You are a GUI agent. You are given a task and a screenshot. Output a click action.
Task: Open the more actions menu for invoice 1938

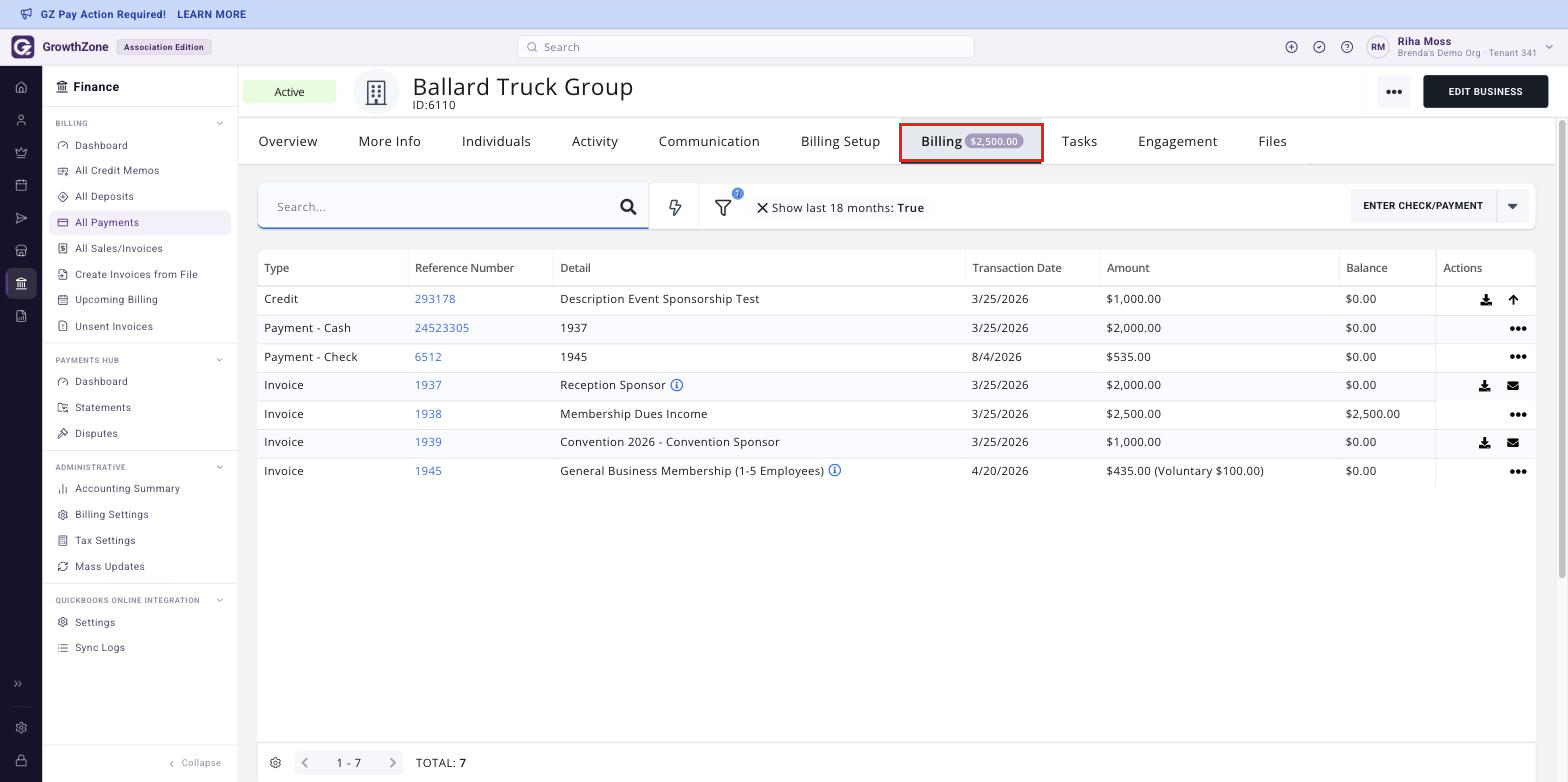1518,415
